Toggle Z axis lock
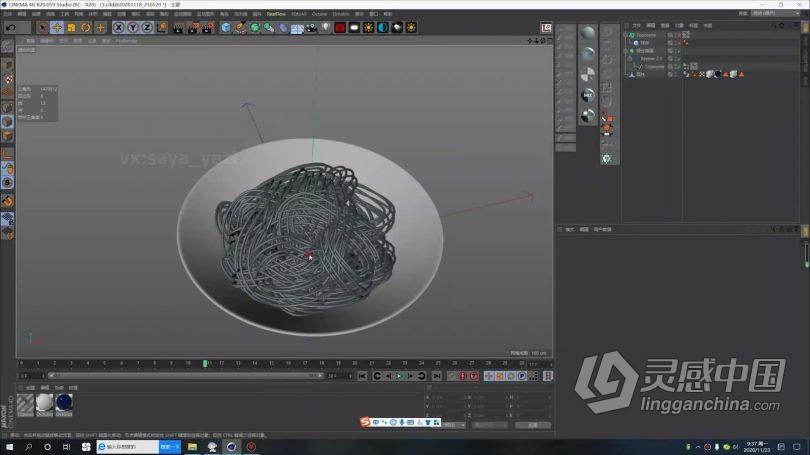Viewport: 810px width, 455px height. pos(147,27)
